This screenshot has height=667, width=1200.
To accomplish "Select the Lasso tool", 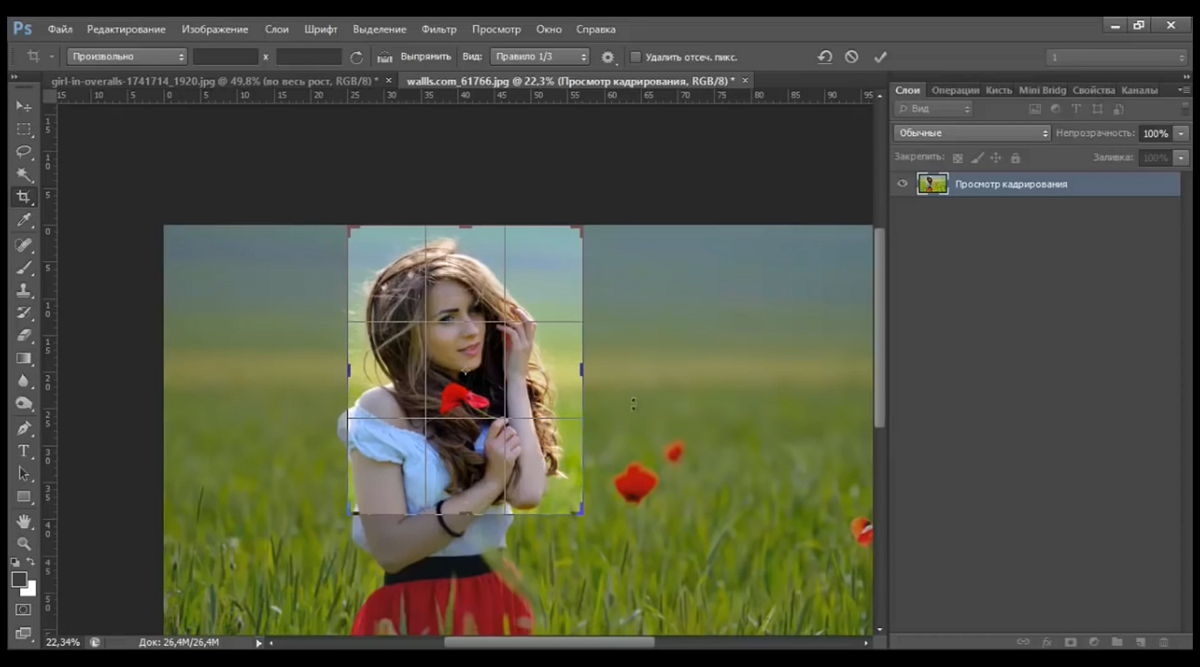I will (x=24, y=152).
